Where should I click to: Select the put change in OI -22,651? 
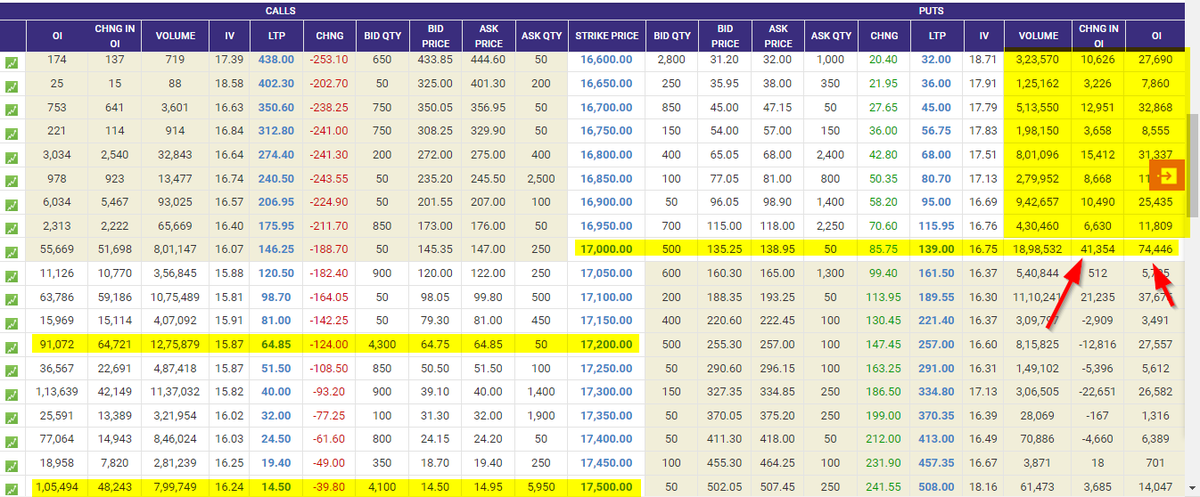[1098, 391]
